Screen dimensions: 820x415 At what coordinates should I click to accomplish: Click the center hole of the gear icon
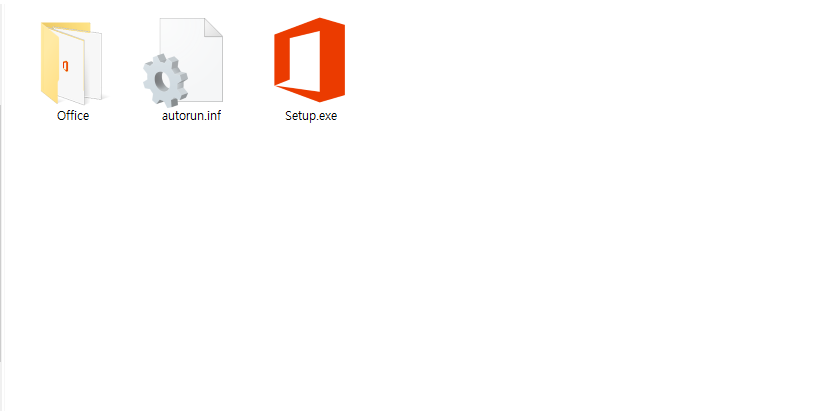(165, 81)
